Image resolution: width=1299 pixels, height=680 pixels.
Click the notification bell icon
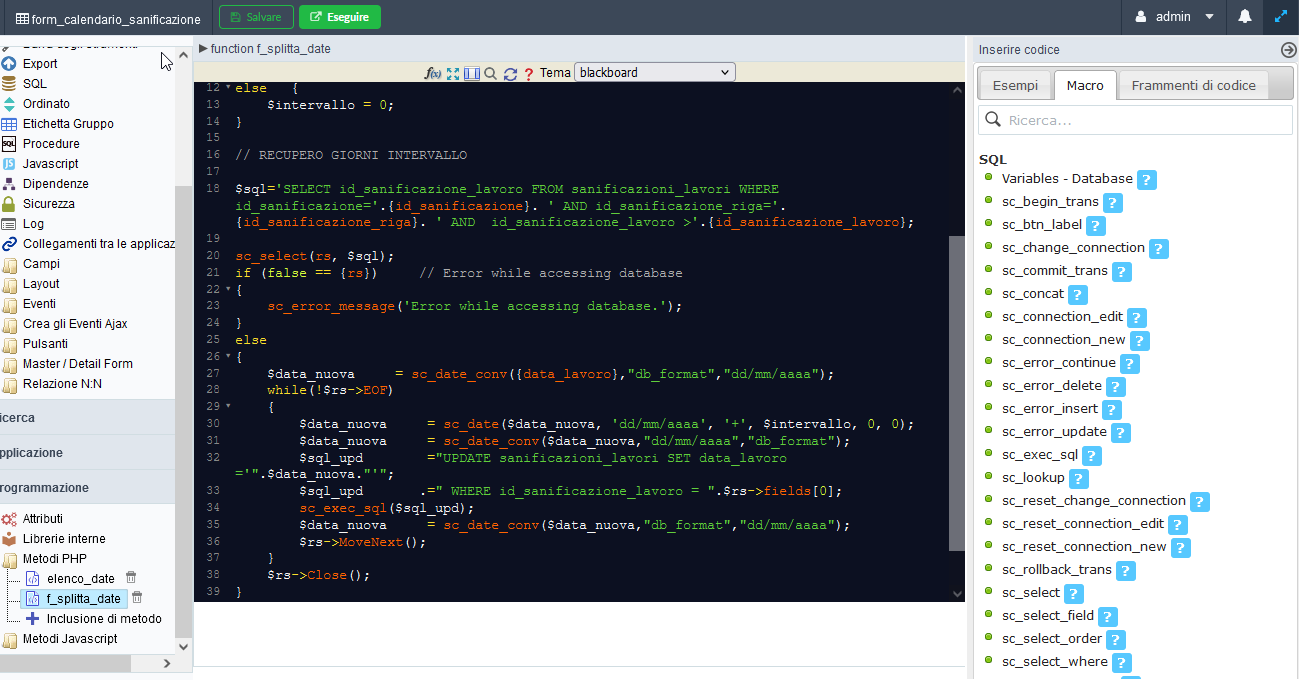(1245, 17)
